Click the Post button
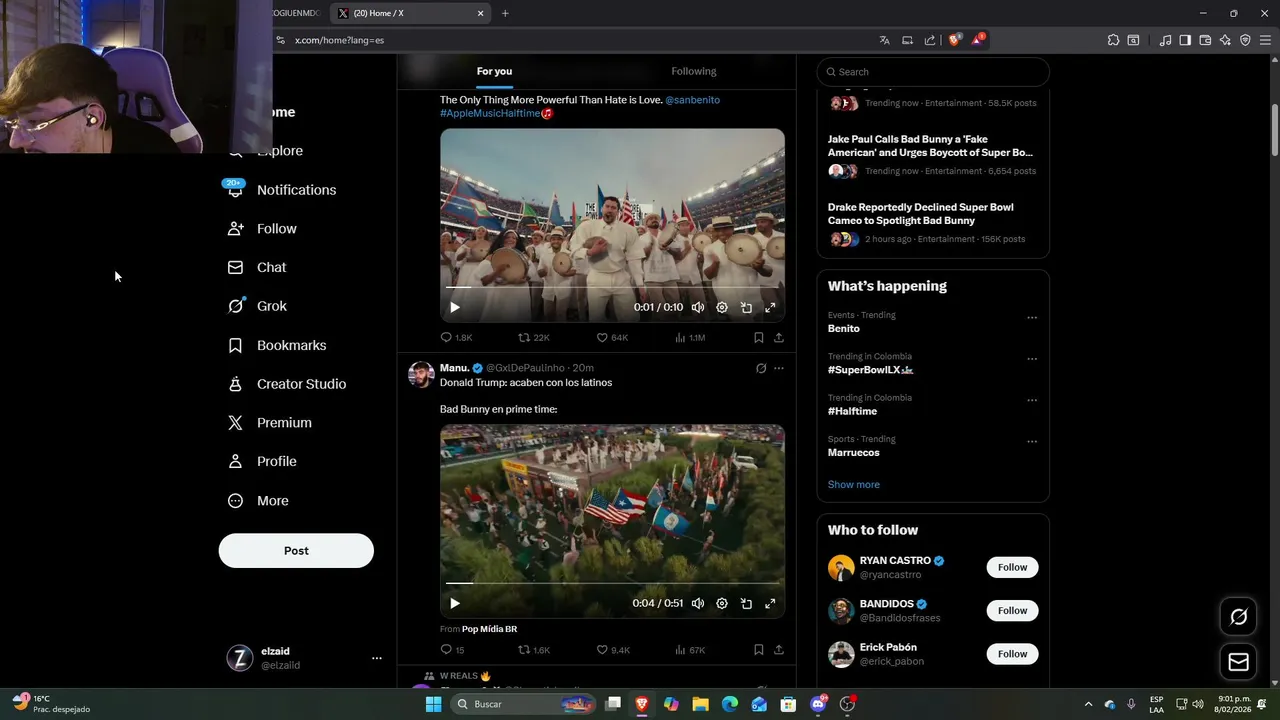Image resolution: width=1280 pixels, height=720 pixels. (296, 551)
